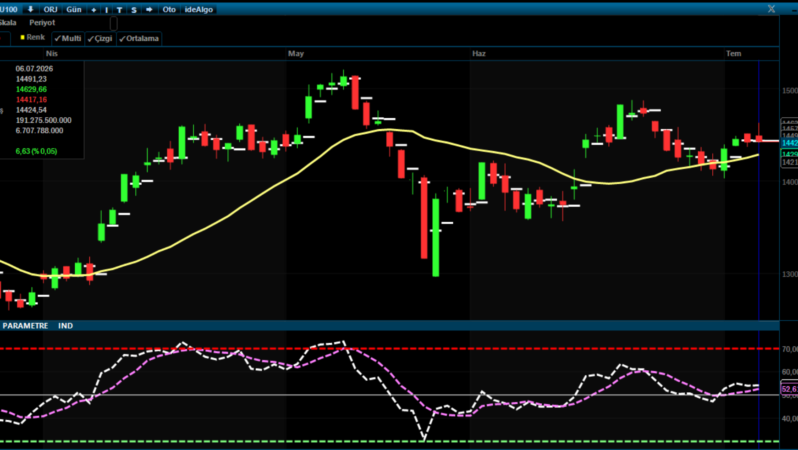Click the right-arrow toolbar icon
798x450 pixels.
(149, 10)
